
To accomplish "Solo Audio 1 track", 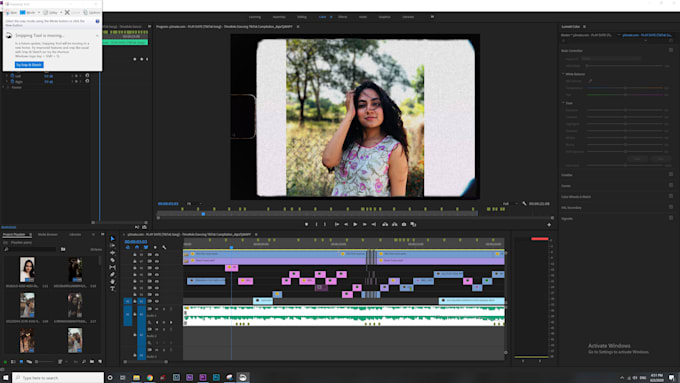I will 163,309.
